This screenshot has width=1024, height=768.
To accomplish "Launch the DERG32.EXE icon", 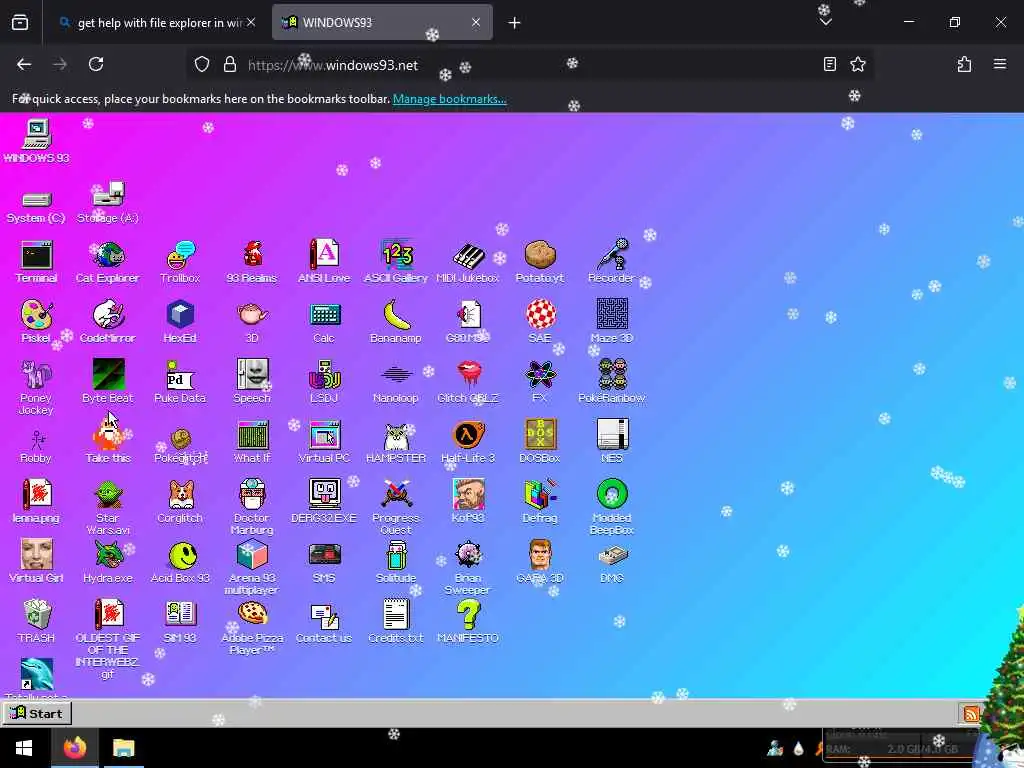I will [x=324, y=502].
